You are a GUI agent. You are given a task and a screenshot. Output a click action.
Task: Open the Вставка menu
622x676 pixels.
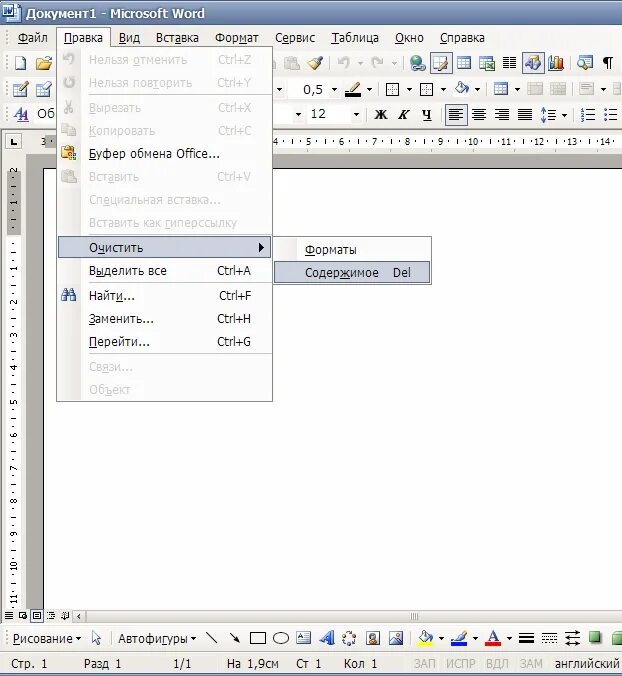click(177, 38)
